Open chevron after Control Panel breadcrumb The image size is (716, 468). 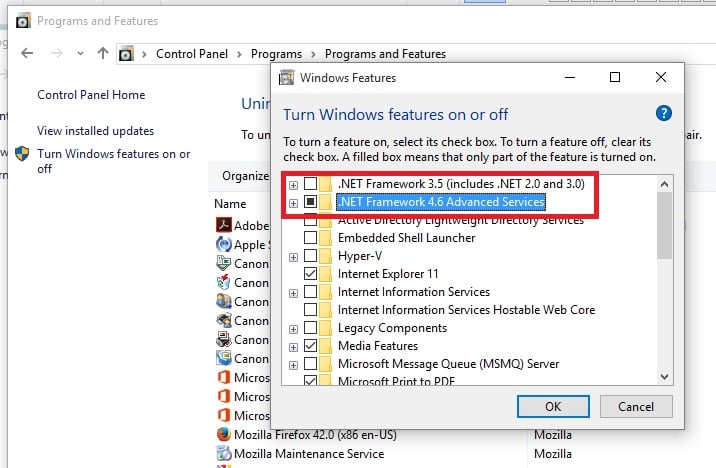coord(239,54)
